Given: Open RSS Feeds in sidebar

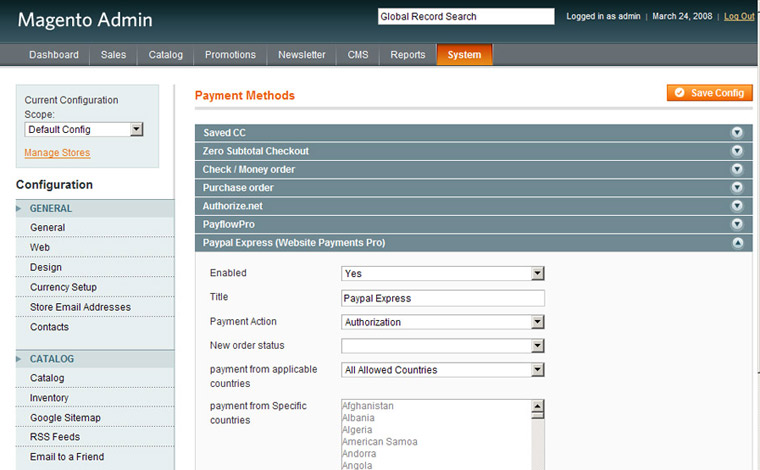Looking at the screenshot, I should 55,437.
